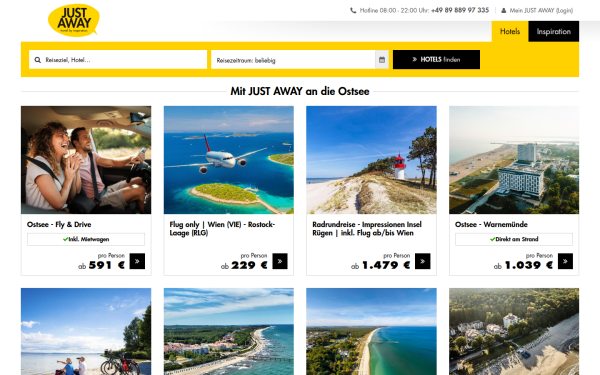Click Mit JUST AWAY an die Ostsee heading
Screen dimensions: 600x375
point(300,91)
